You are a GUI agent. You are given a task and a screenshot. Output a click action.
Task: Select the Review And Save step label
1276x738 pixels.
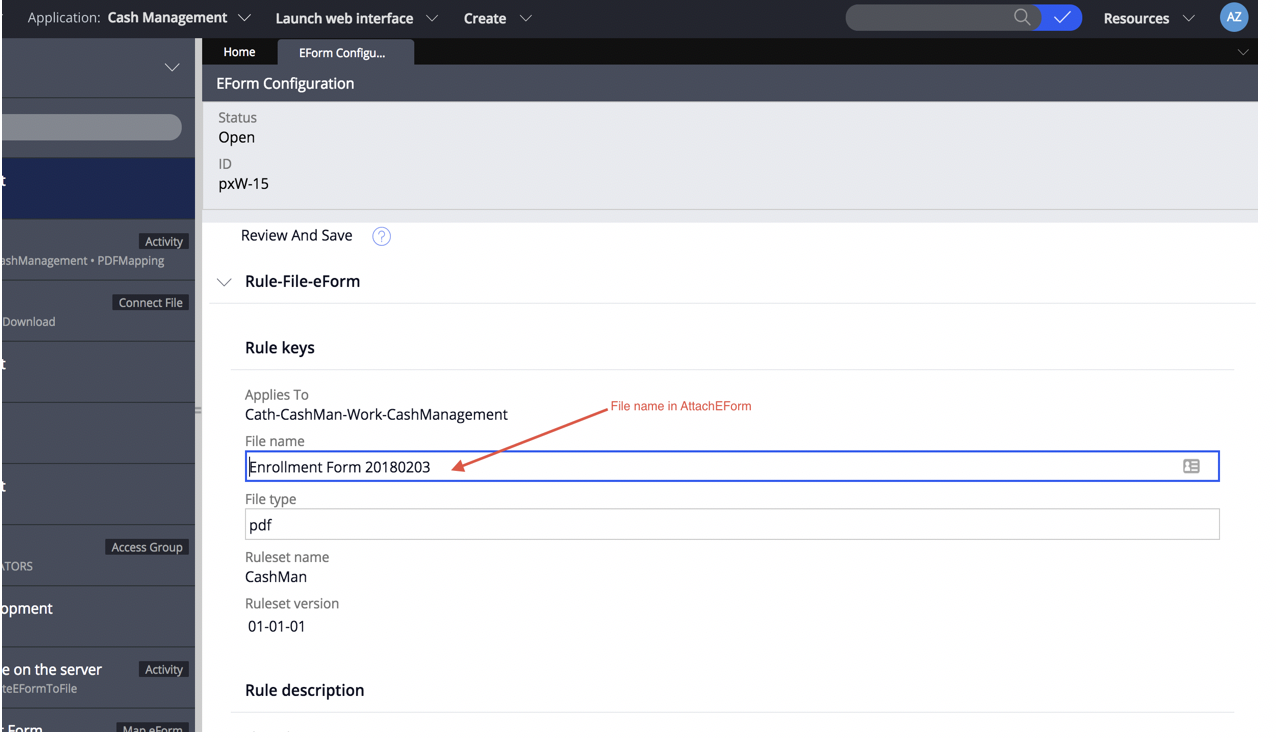(x=297, y=235)
